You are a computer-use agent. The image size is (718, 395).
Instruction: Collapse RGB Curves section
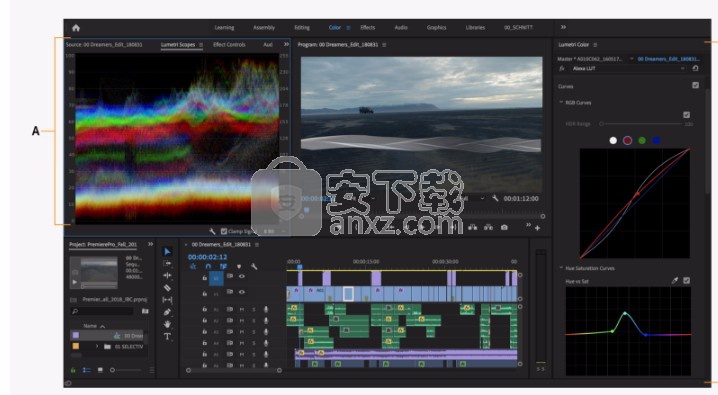(561, 103)
